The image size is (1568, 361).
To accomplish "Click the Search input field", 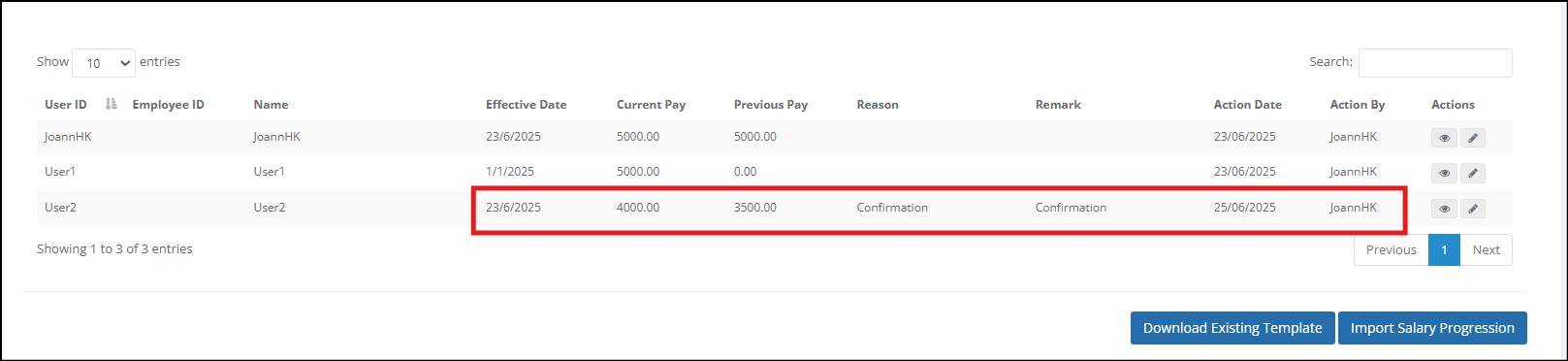I will point(1435,62).
